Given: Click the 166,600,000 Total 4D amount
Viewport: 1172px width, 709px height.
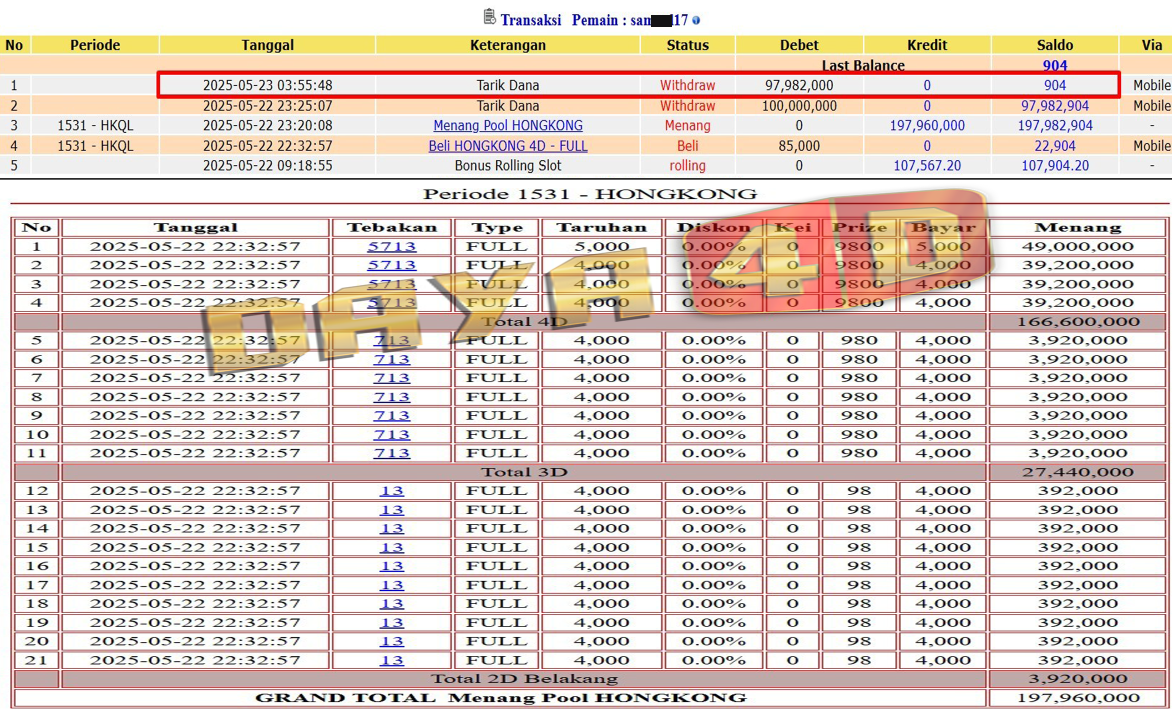Looking at the screenshot, I should click(x=1077, y=322).
